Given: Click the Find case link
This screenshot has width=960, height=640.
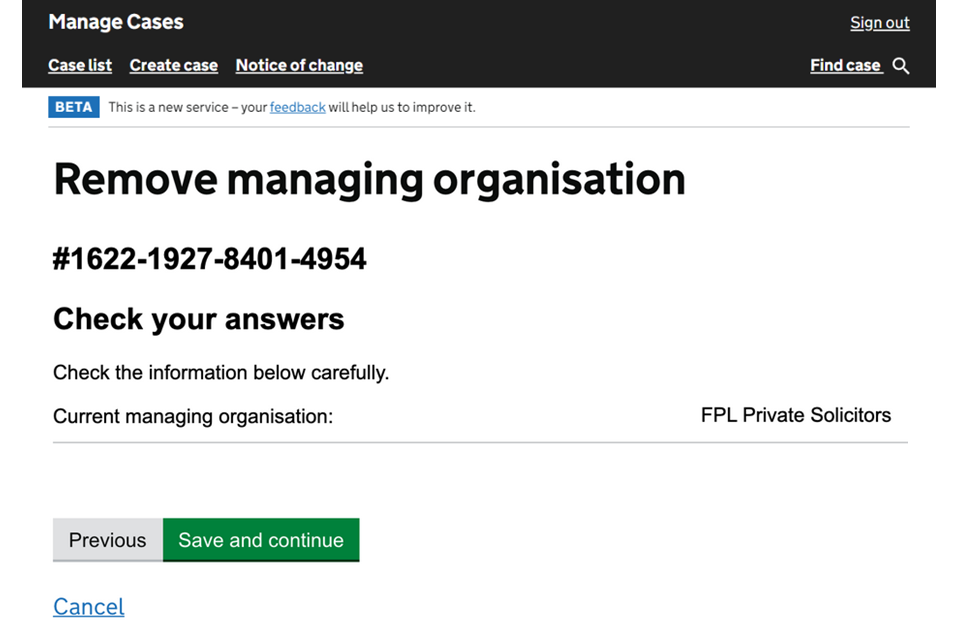Looking at the screenshot, I should coord(845,66).
